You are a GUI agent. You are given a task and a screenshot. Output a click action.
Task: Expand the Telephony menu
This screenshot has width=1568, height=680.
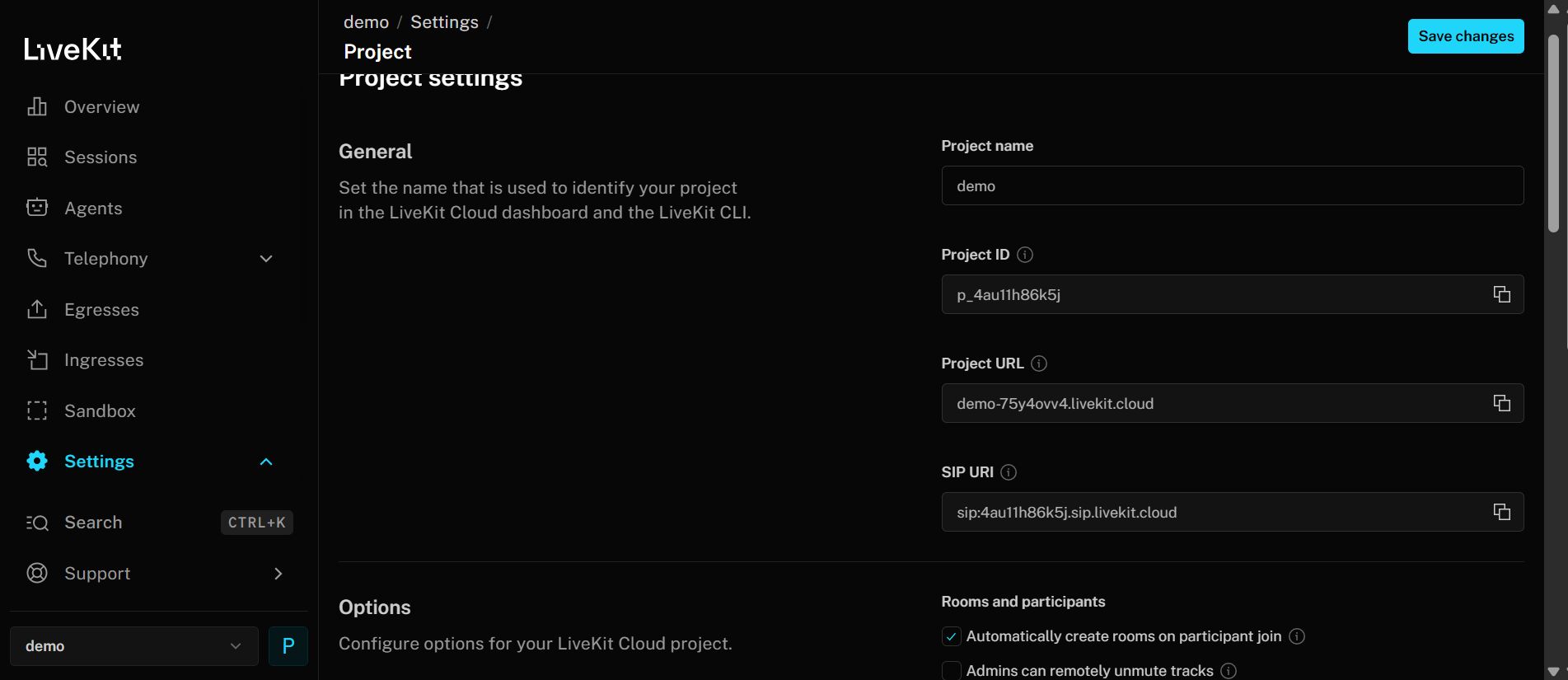pyautogui.click(x=265, y=258)
